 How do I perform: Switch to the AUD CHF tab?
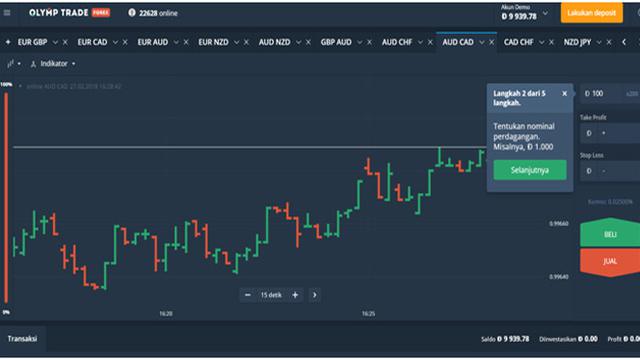click(397, 42)
